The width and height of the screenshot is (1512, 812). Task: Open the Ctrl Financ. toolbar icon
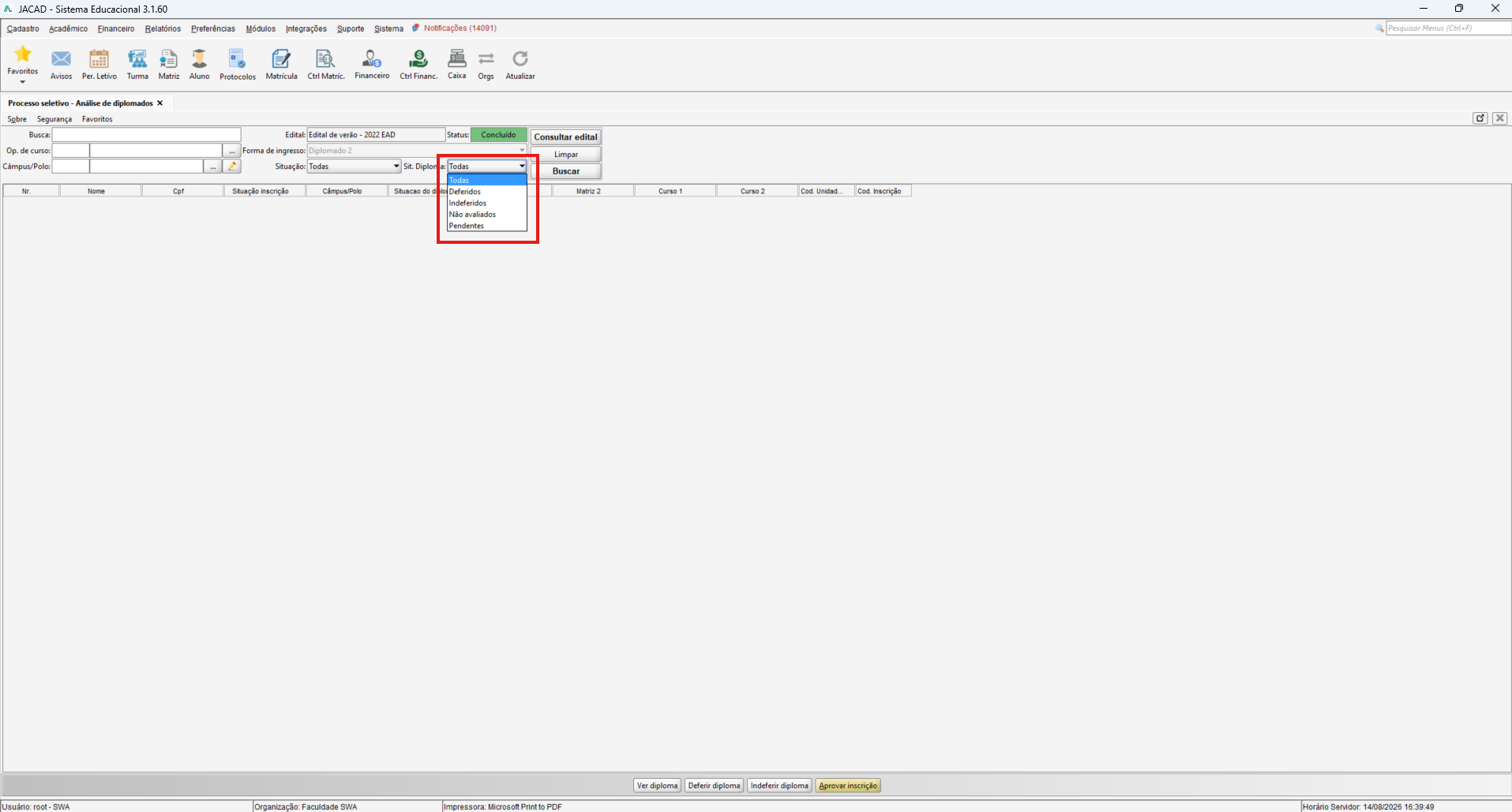(x=418, y=59)
